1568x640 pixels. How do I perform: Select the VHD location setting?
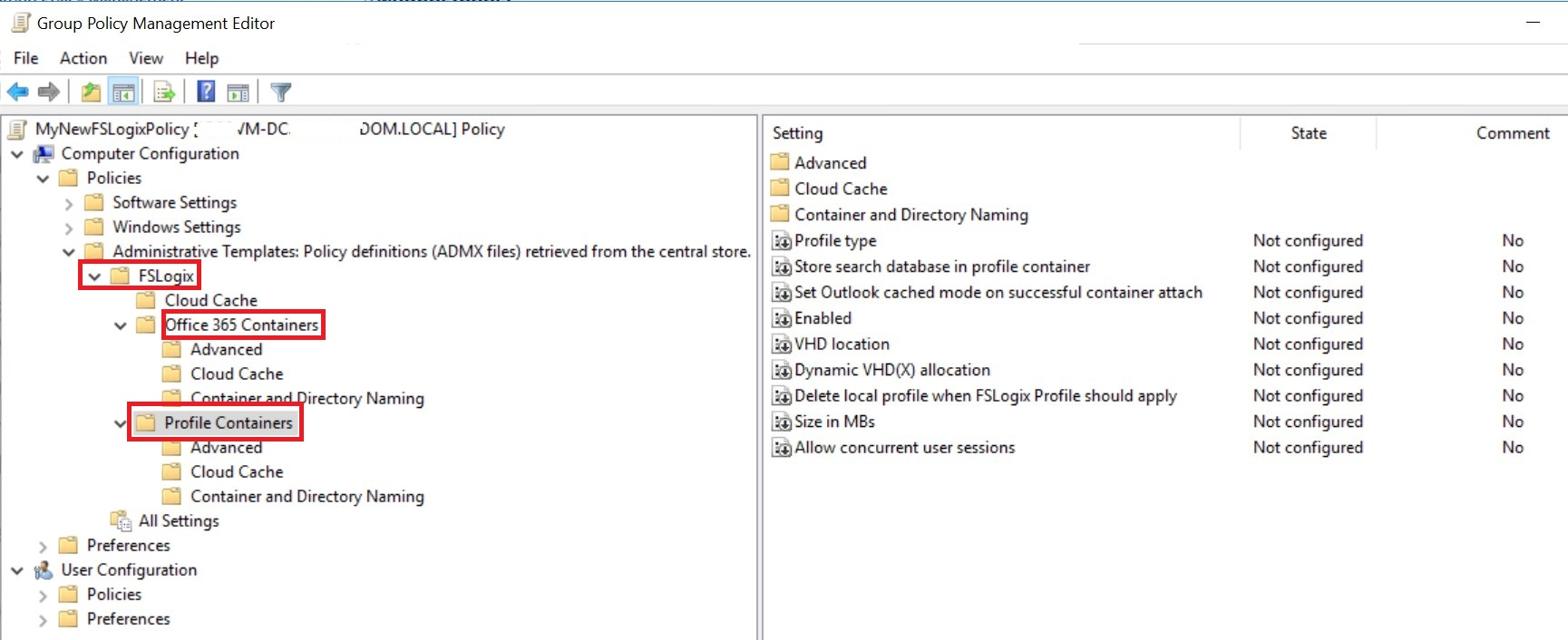(842, 344)
